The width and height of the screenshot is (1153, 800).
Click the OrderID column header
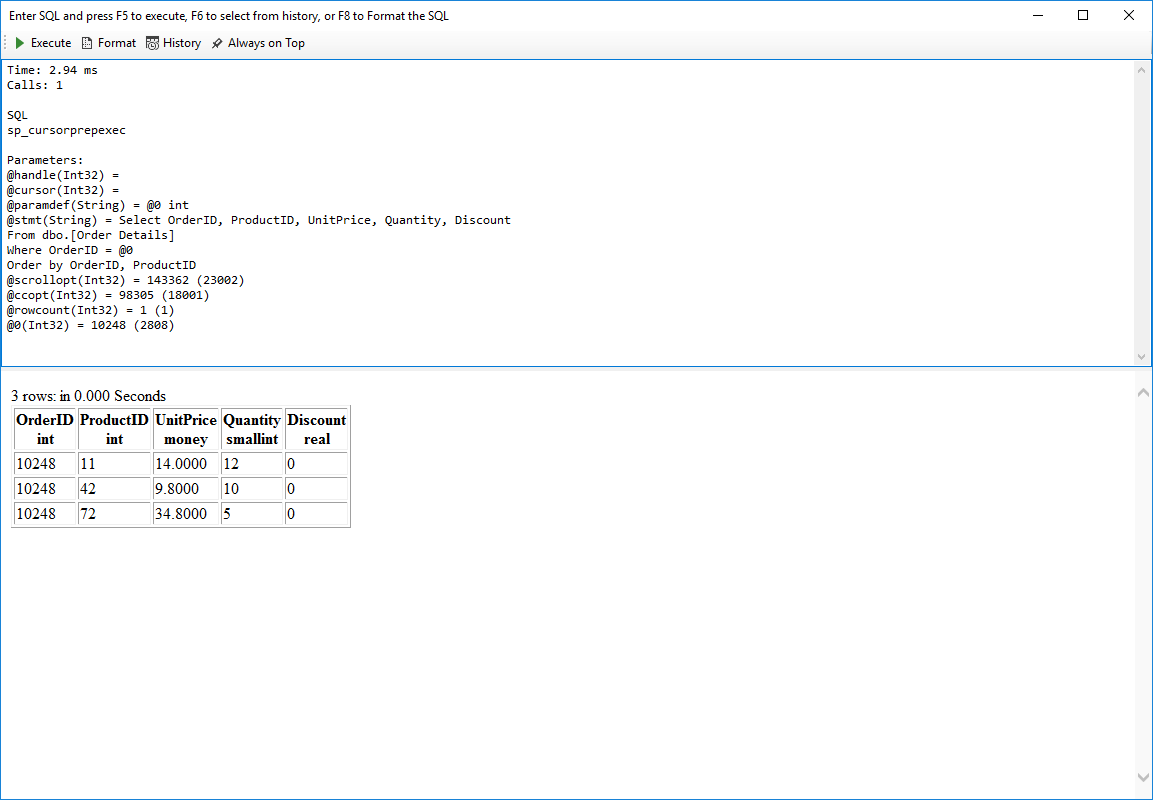(x=46, y=429)
